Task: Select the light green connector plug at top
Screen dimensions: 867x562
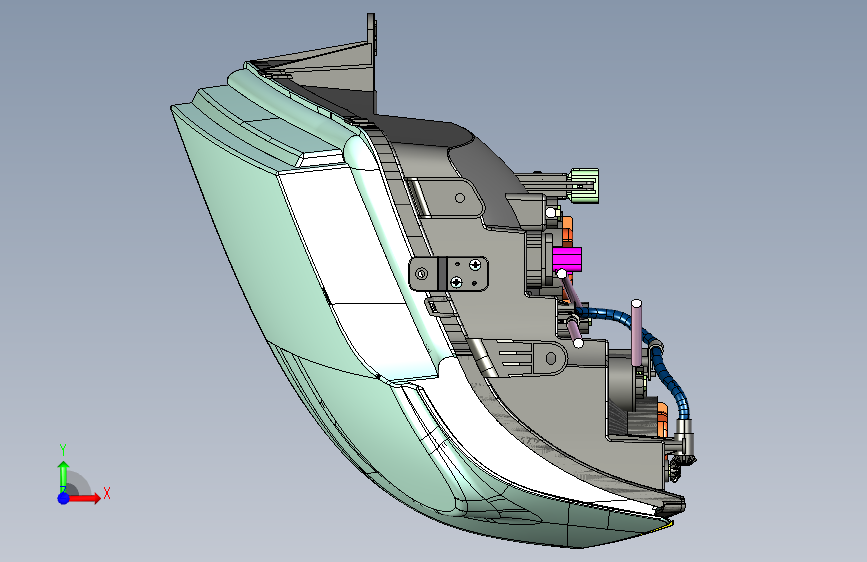Action: [584, 186]
